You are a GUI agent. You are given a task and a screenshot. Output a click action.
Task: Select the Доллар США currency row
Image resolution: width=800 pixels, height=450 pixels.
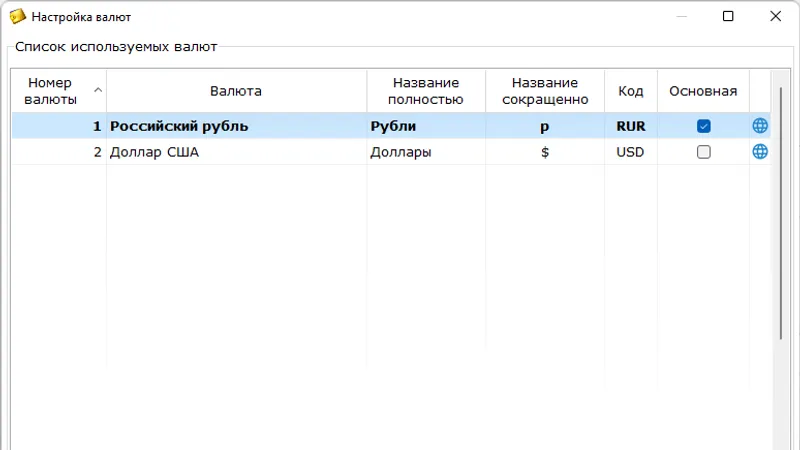(236, 152)
